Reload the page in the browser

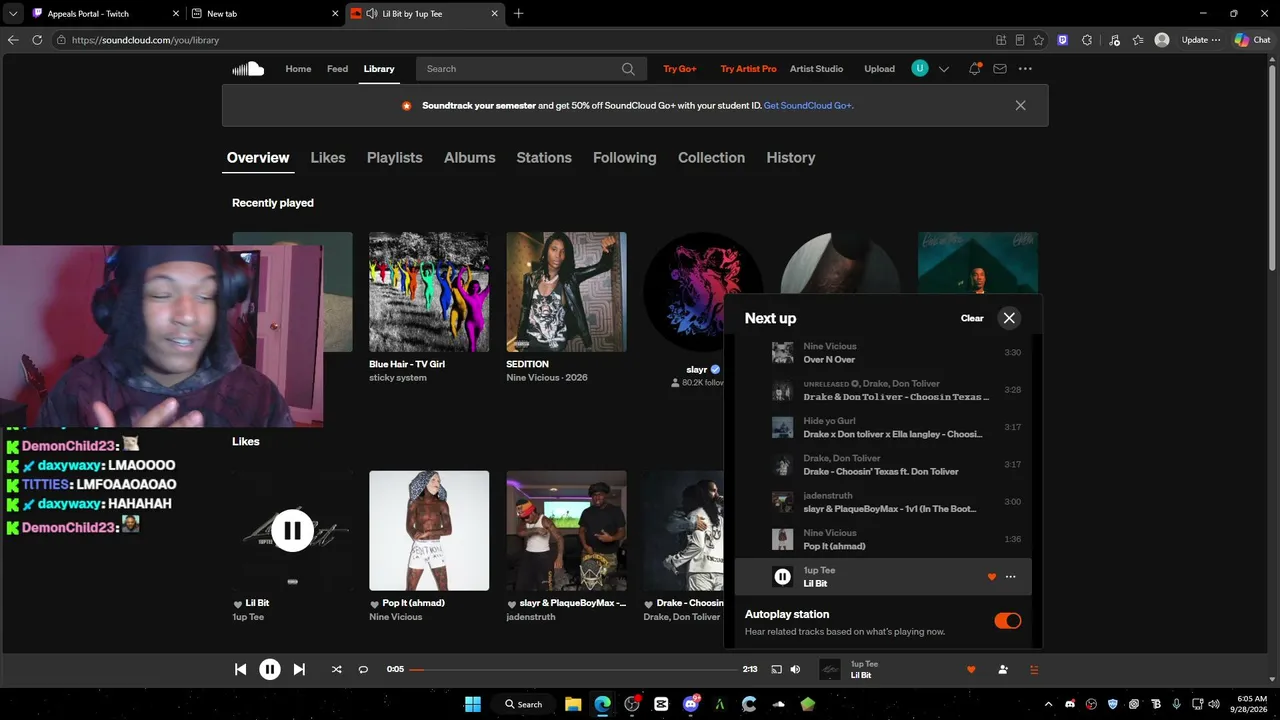[x=37, y=40]
